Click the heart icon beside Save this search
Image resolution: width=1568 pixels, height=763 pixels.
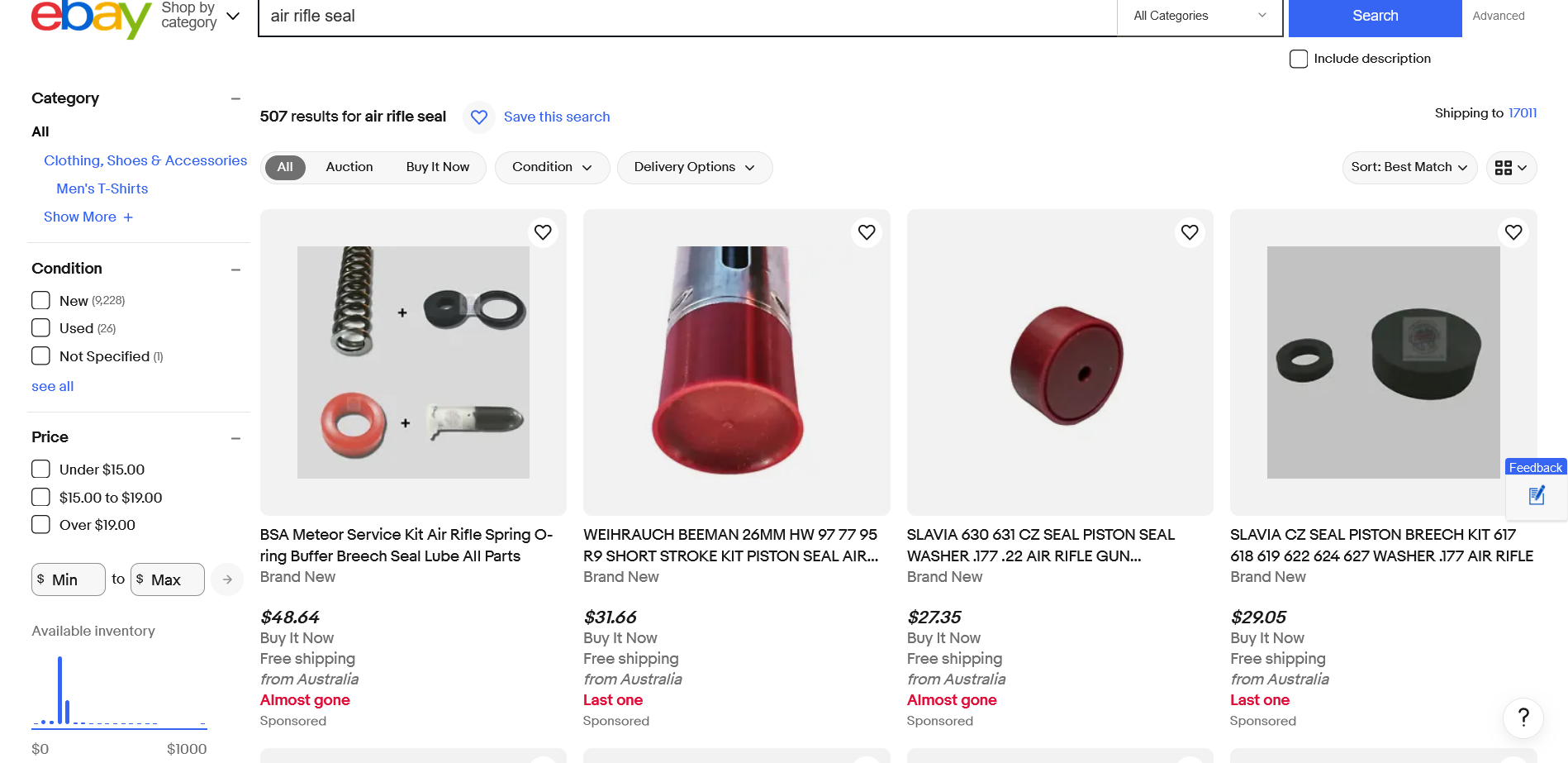click(x=479, y=117)
